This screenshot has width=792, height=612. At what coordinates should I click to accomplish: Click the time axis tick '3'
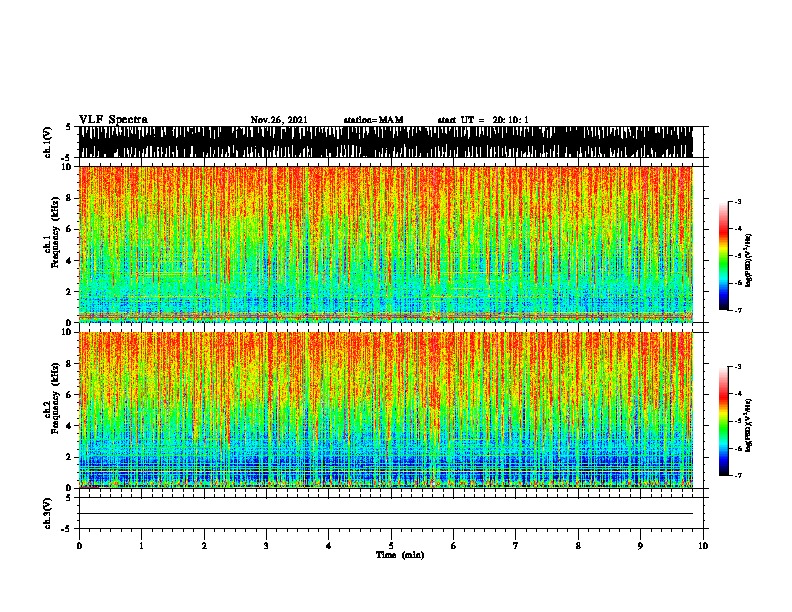266,546
